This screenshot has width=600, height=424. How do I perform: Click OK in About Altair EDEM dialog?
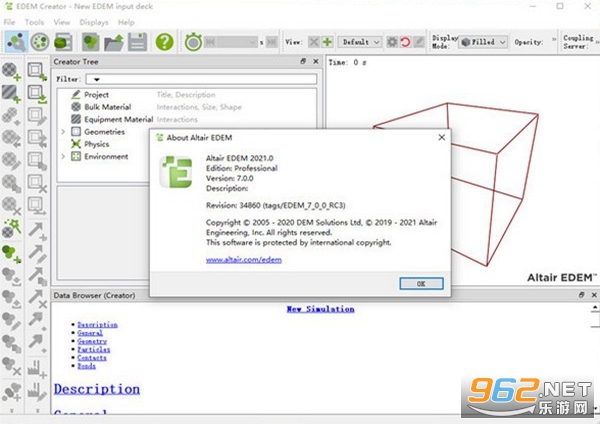tap(421, 284)
